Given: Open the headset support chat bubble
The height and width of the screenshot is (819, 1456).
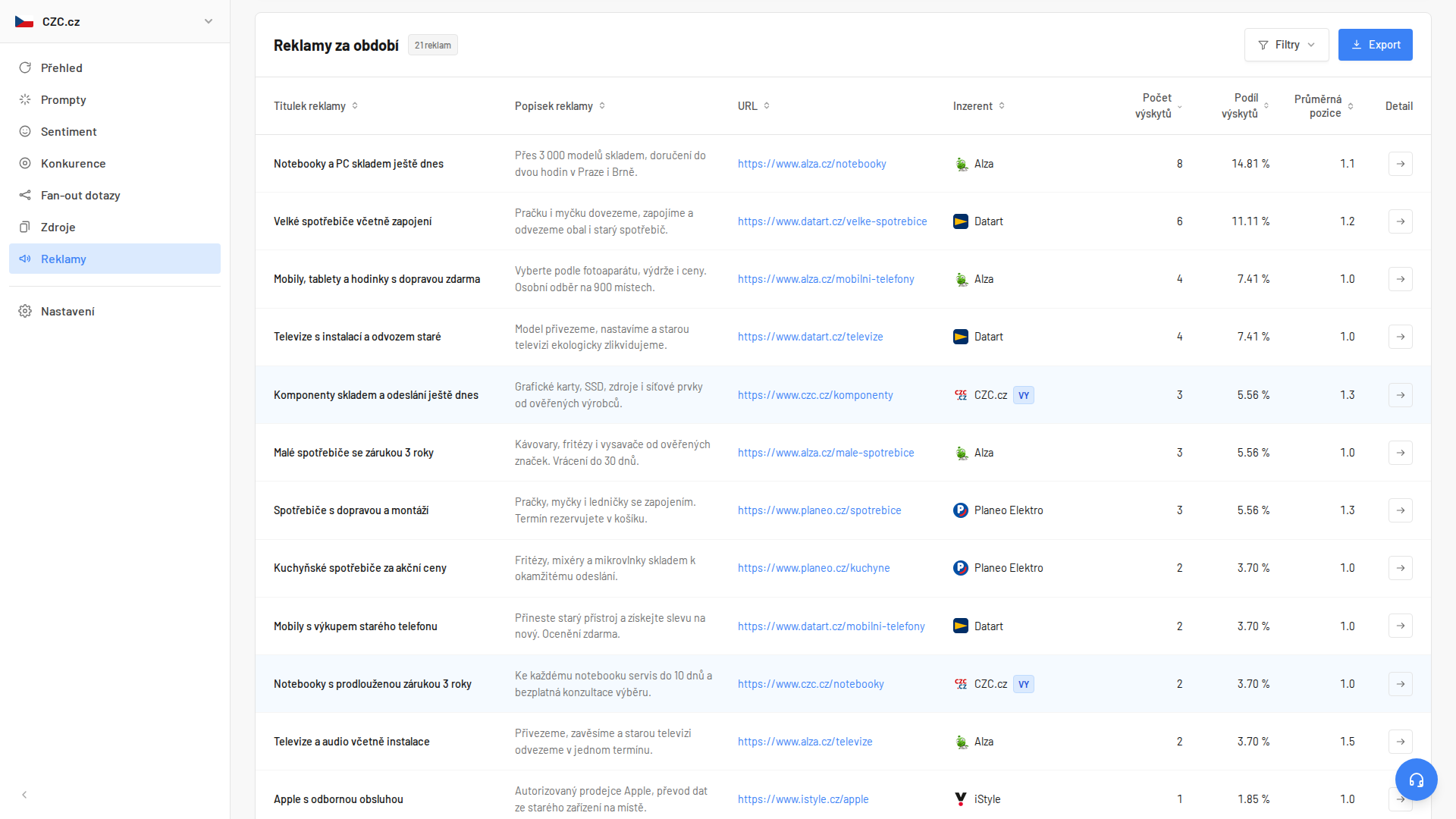Looking at the screenshot, I should click(1416, 780).
